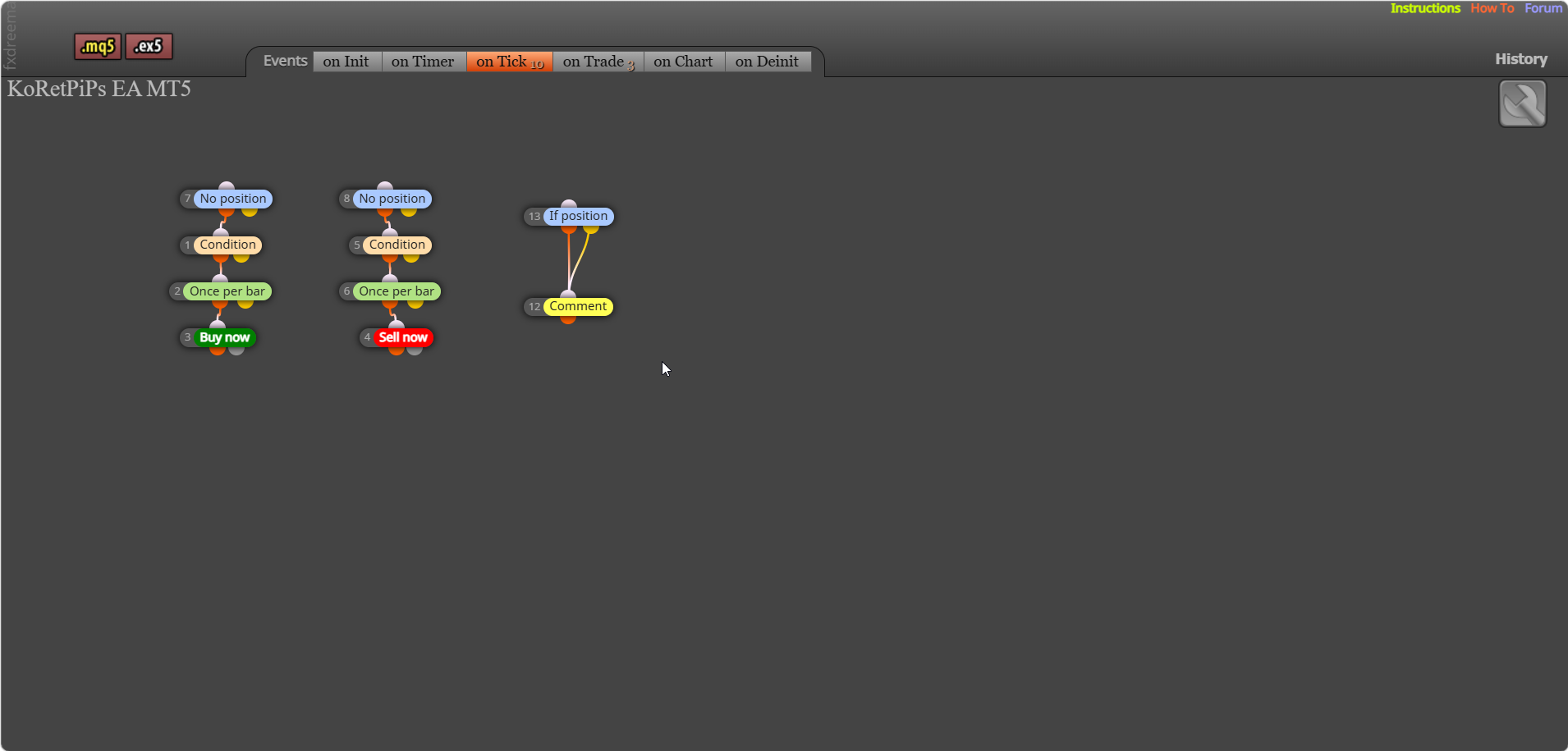Select No position block number 8
Viewport: 1568px width, 751px height.
(392, 199)
